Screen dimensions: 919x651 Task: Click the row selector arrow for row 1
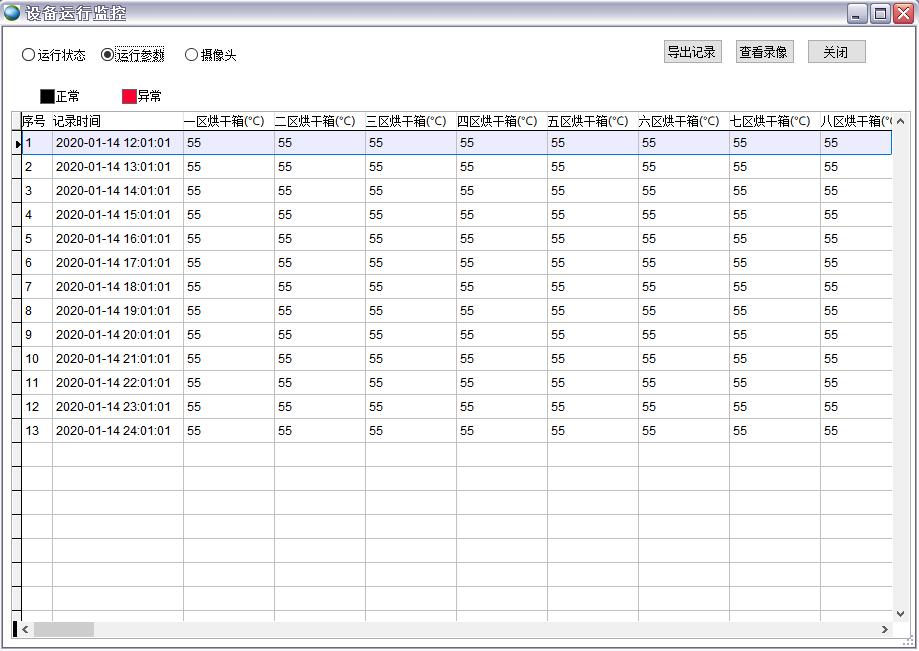coord(17,144)
